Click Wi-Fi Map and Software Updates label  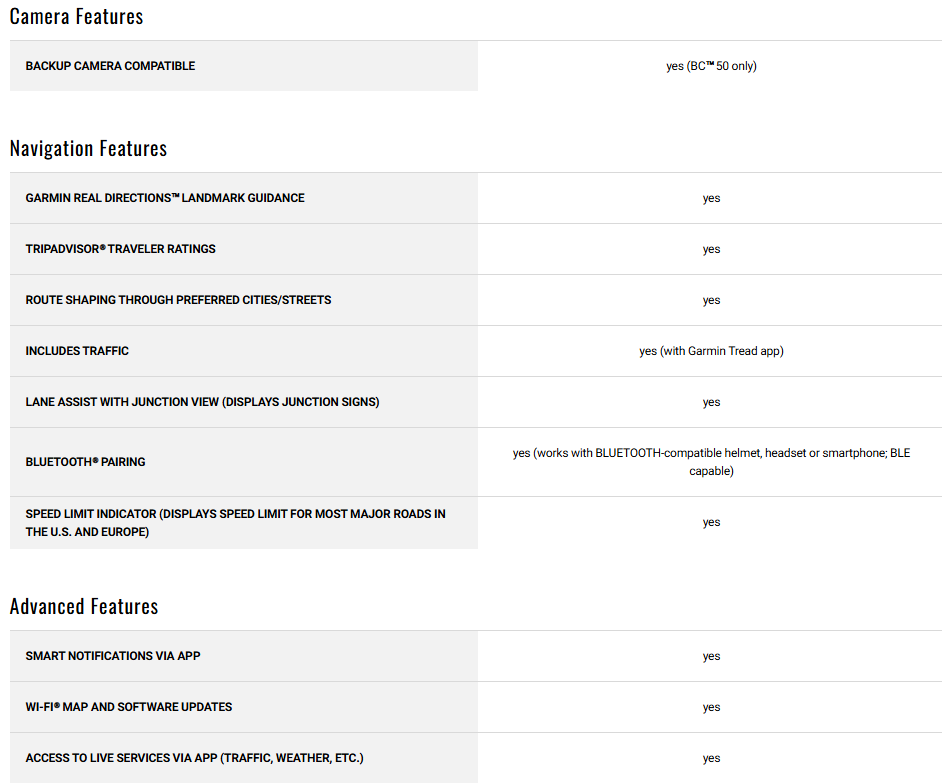[x=129, y=707]
